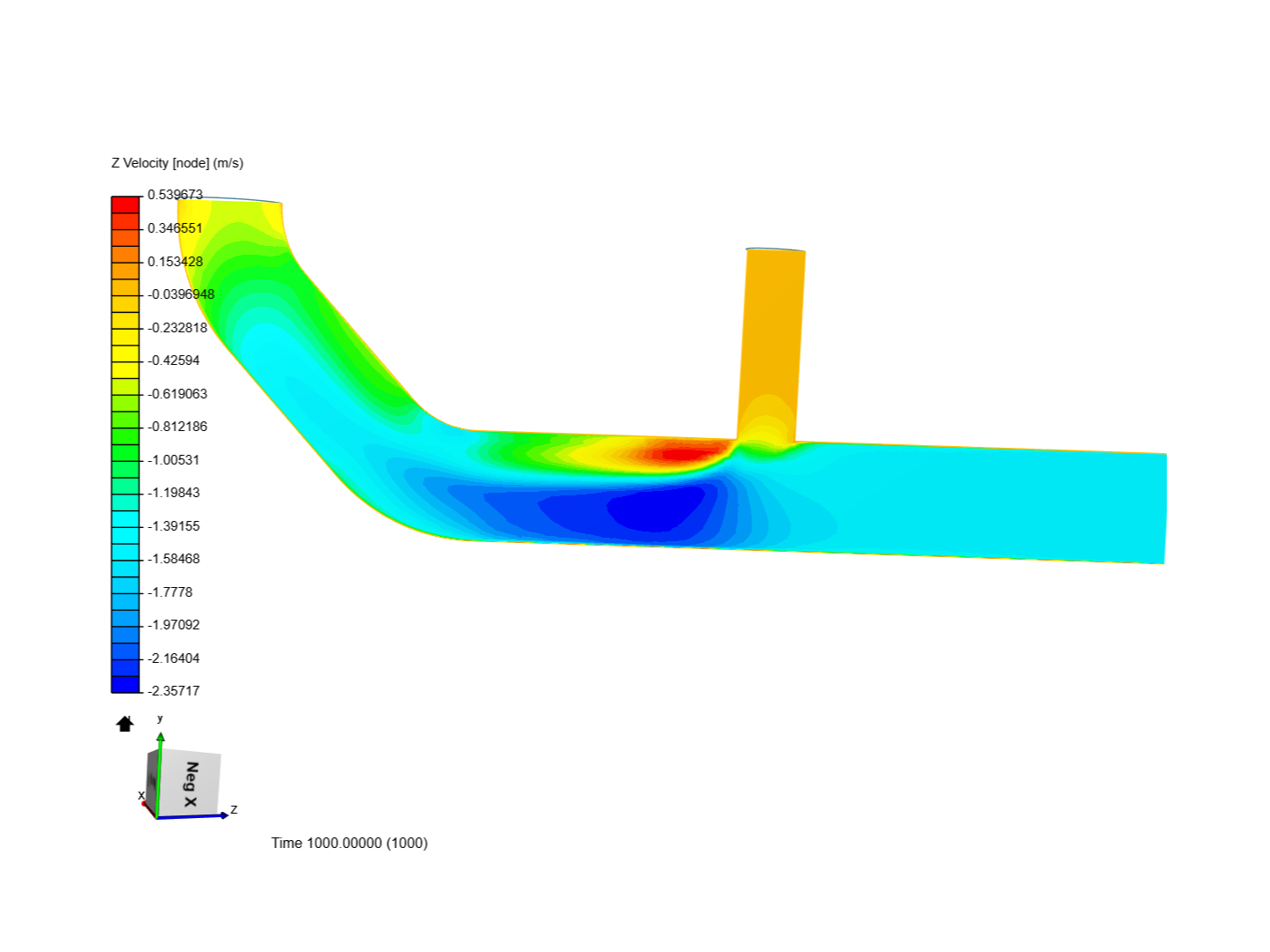This screenshot has height=952, width=1270.
Task: Click legend value -0.812186
Action: (x=177, y=427)
